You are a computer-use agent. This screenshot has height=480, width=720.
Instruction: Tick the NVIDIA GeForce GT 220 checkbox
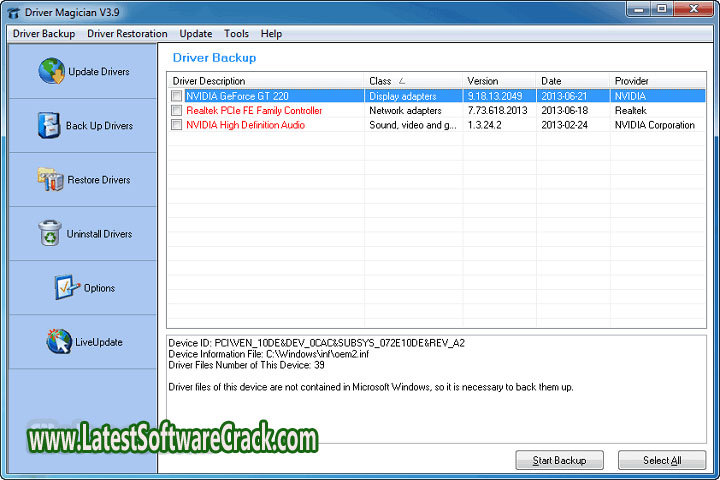pyautogui.click(x=177, y=96)
